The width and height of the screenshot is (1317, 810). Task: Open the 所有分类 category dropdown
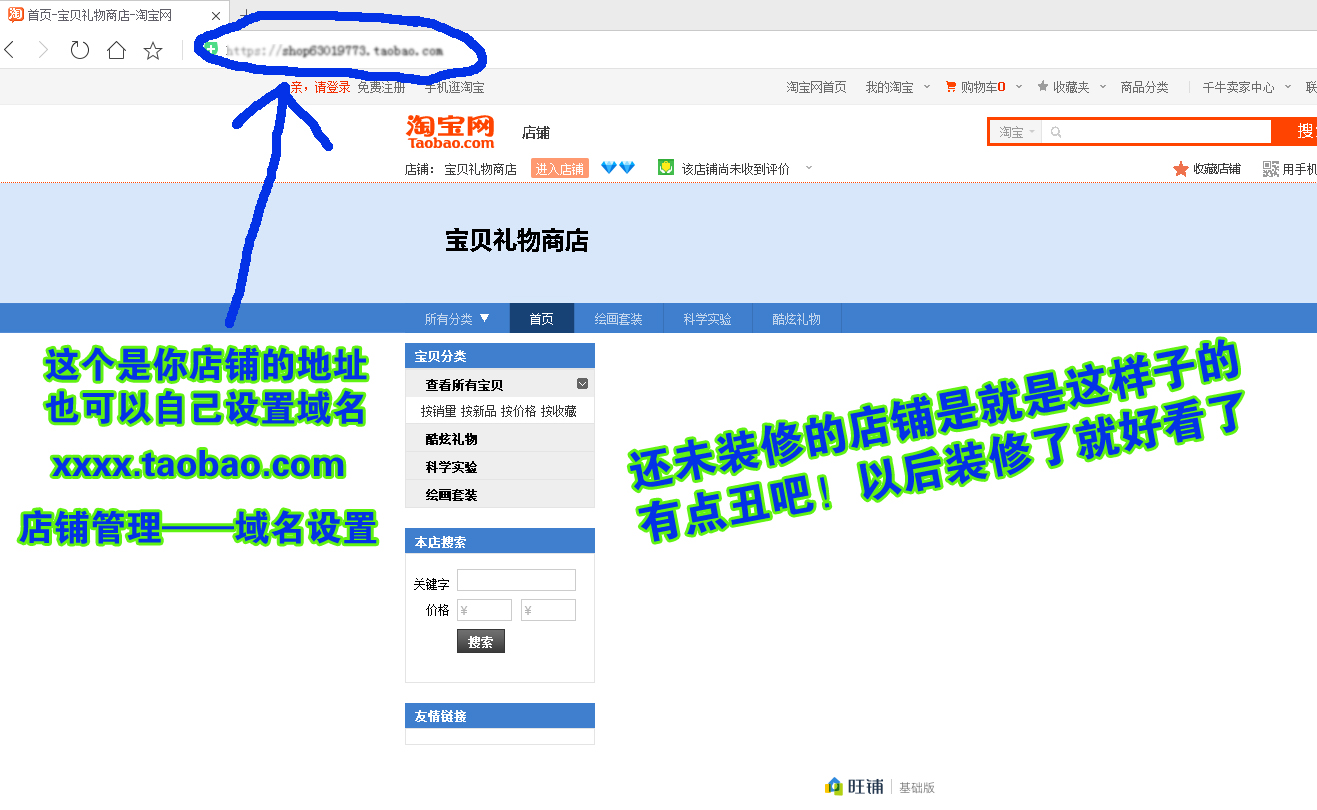coord(456,317)
